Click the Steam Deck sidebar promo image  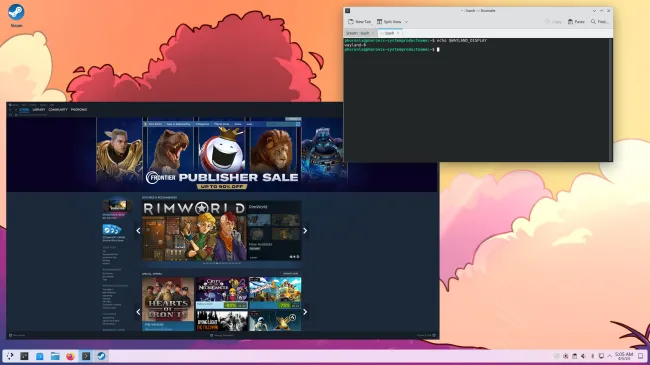(x=118, y=206)
